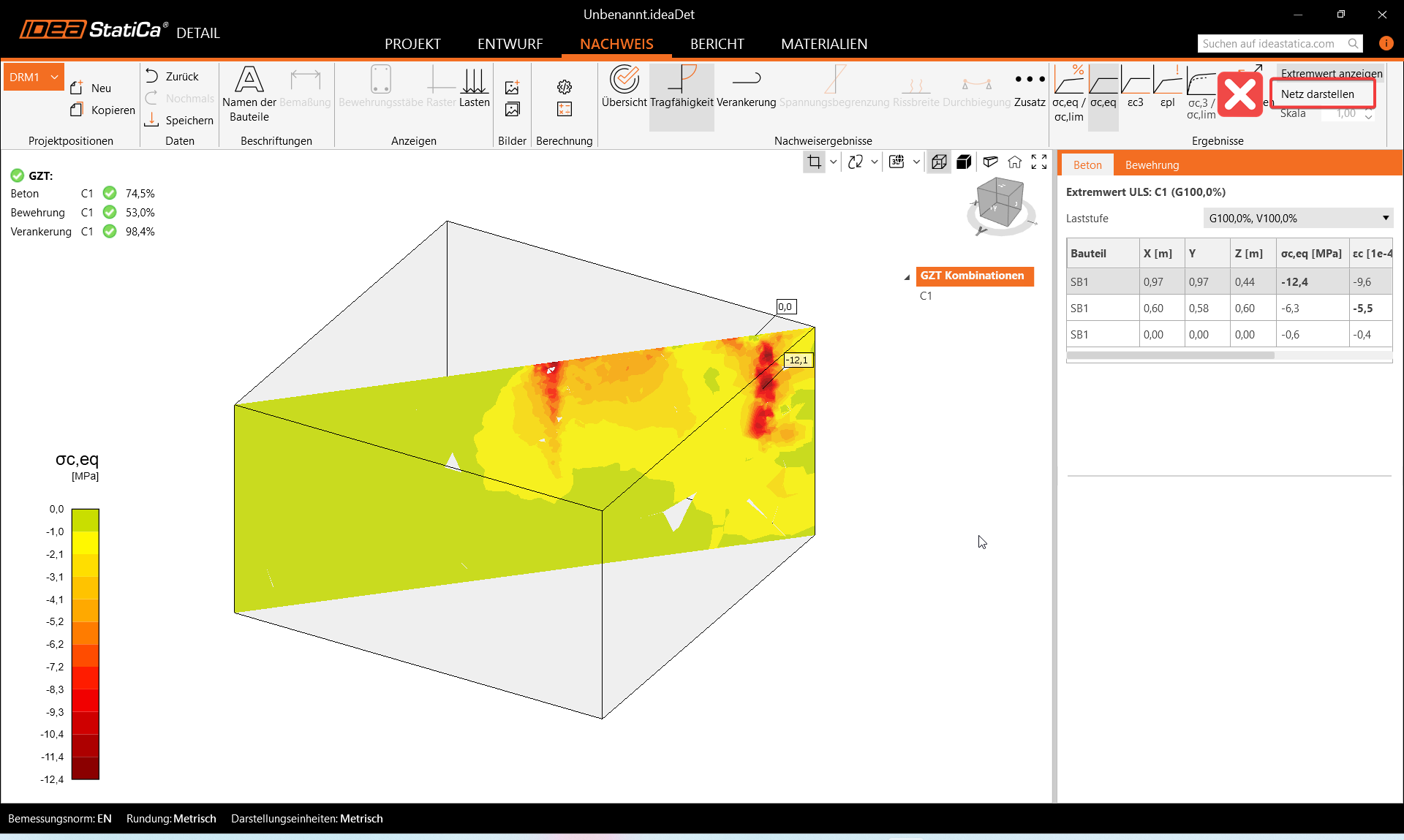Click the horizontal scrollbar under results table

[1170, 355]
